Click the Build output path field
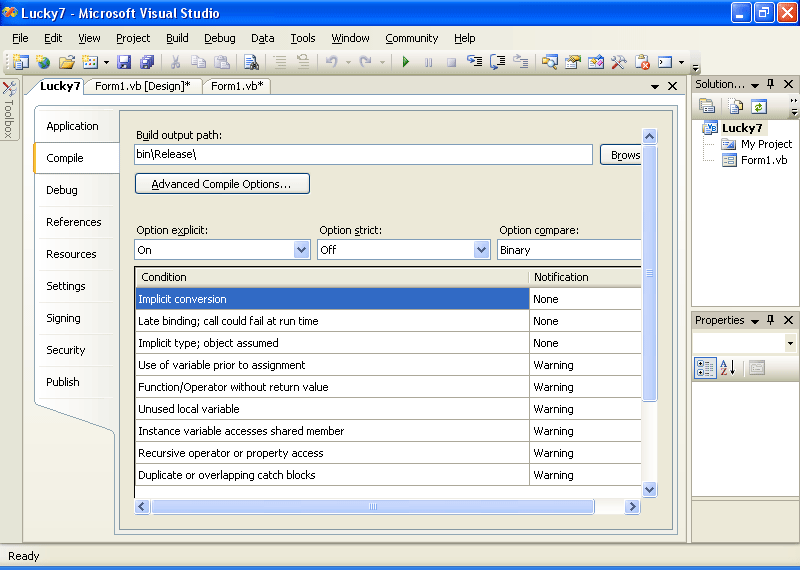 point(364,154)
